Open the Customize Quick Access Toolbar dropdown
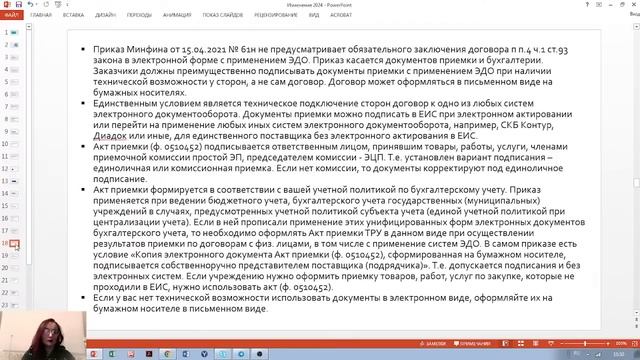The width and height of the screenshot is (640, 360). (x=67, y=5)
